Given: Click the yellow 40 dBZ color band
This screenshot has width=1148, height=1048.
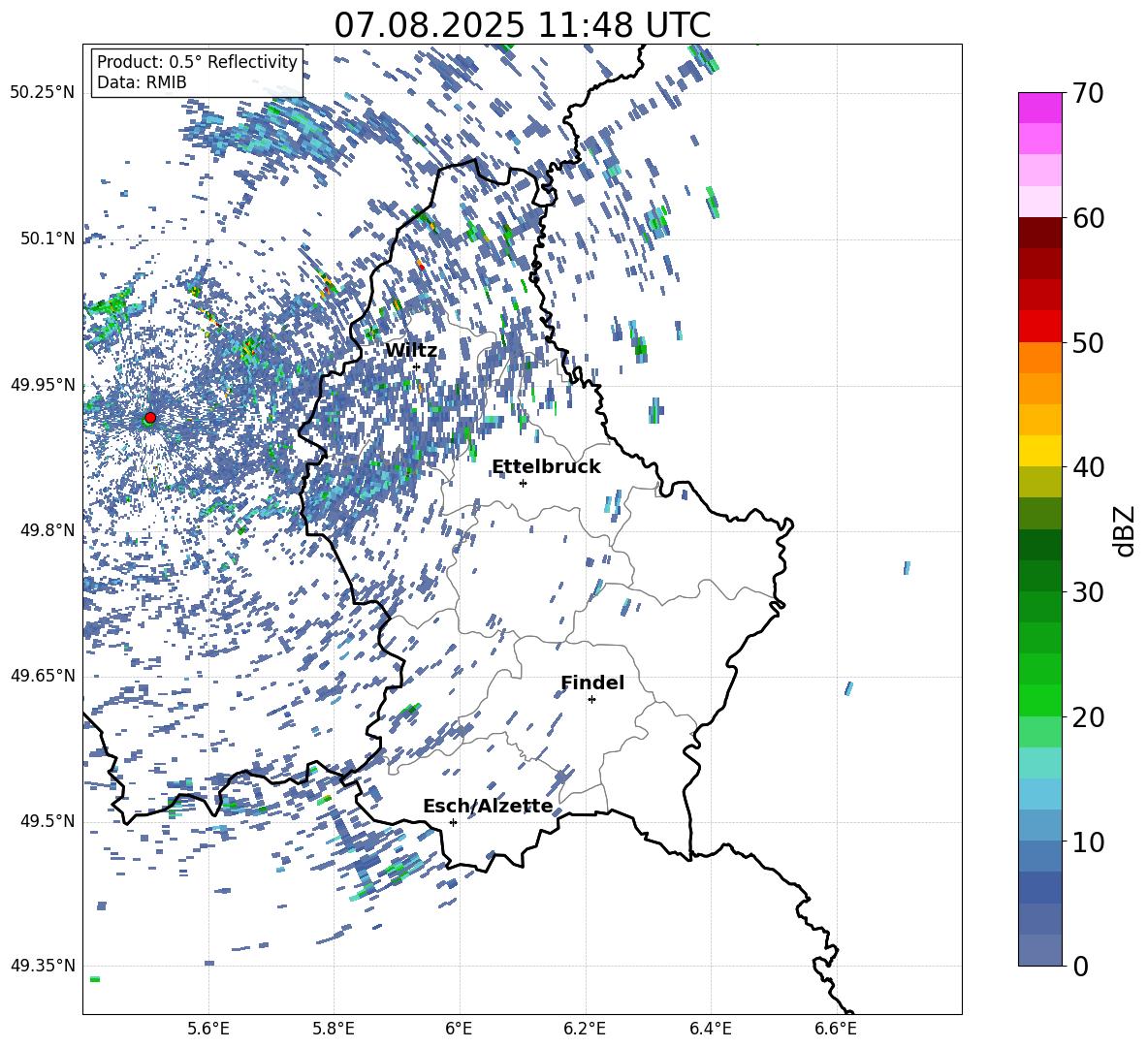Looking at the screenshot, I should click(1039, 450).
